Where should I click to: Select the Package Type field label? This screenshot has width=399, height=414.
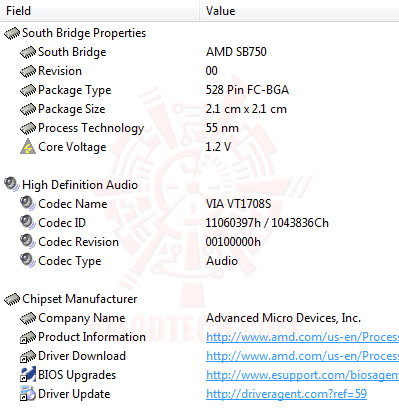[x=75, y=90]
